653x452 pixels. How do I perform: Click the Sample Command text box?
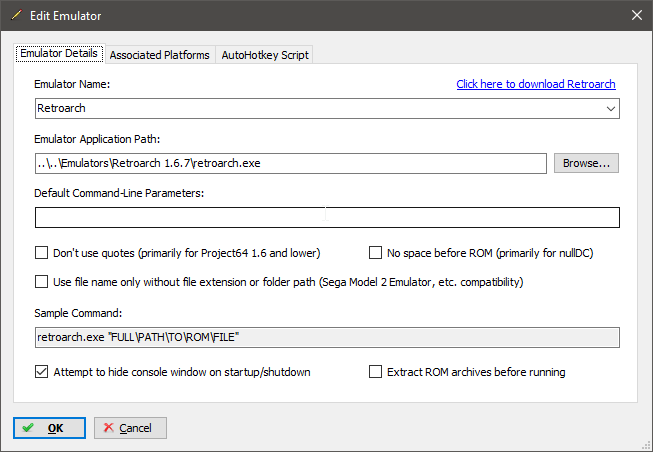click(x=327, y=337)
